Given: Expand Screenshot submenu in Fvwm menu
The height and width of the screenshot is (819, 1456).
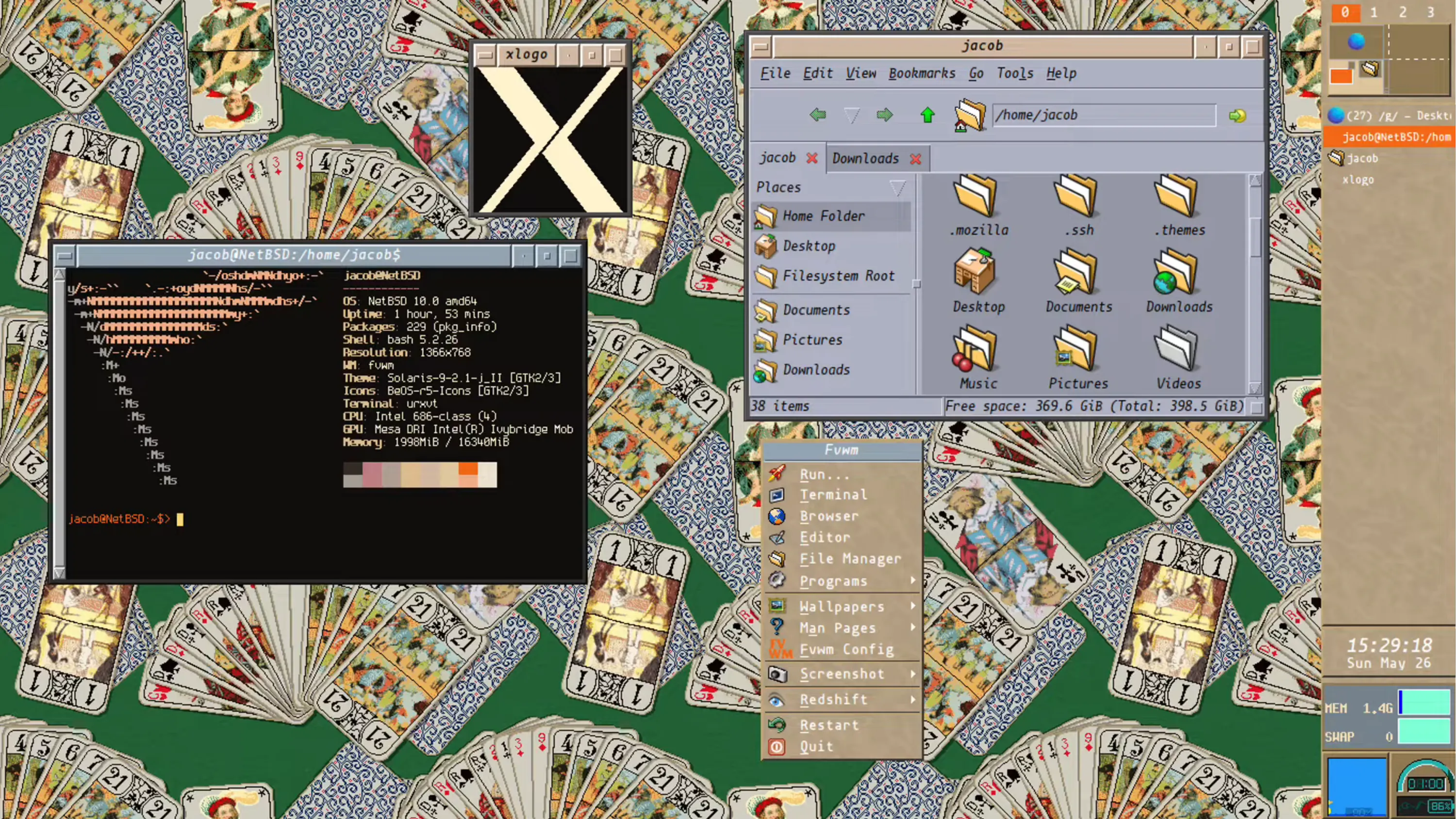Looking at the screenshot, I should [842, 674].
